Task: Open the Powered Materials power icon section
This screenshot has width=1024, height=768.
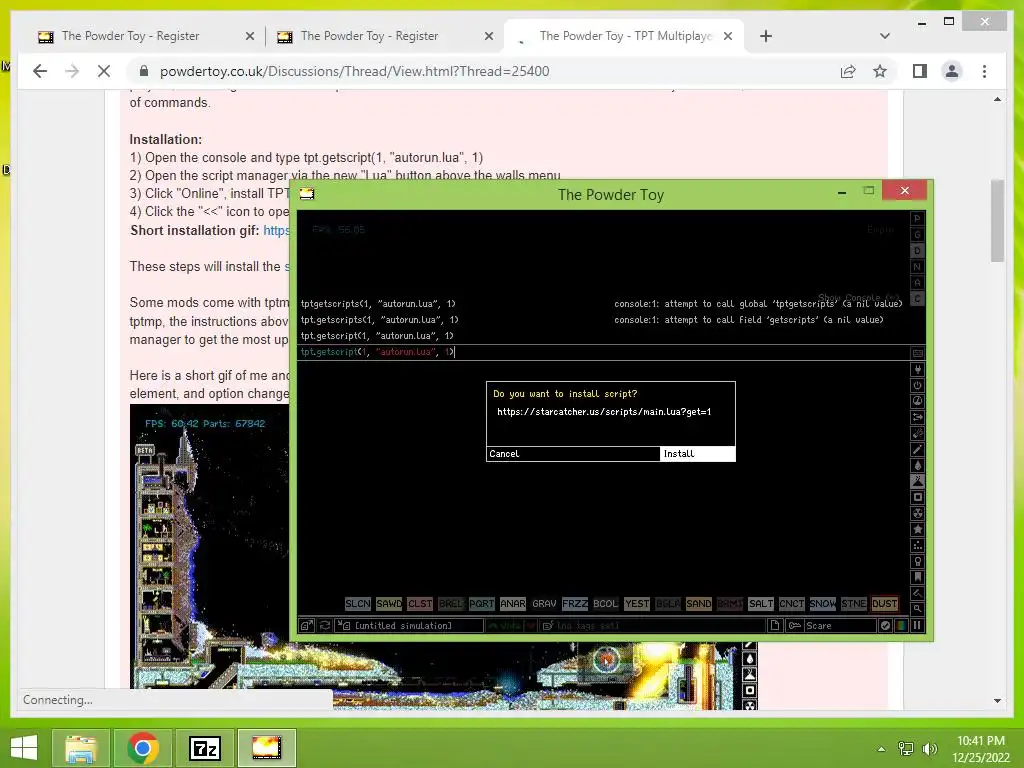Action: click(x=918, y=385)
